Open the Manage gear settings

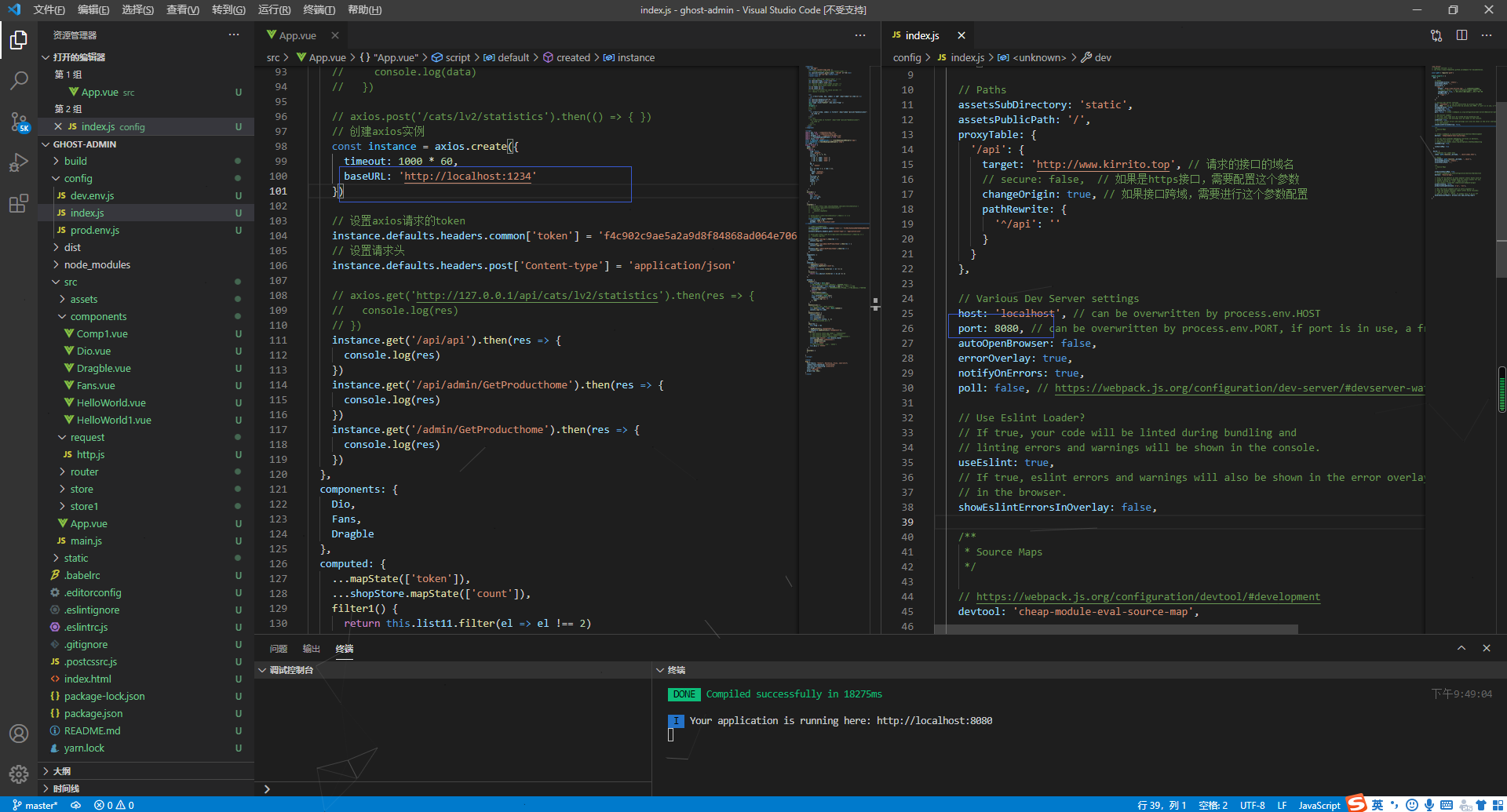point(19,774)
